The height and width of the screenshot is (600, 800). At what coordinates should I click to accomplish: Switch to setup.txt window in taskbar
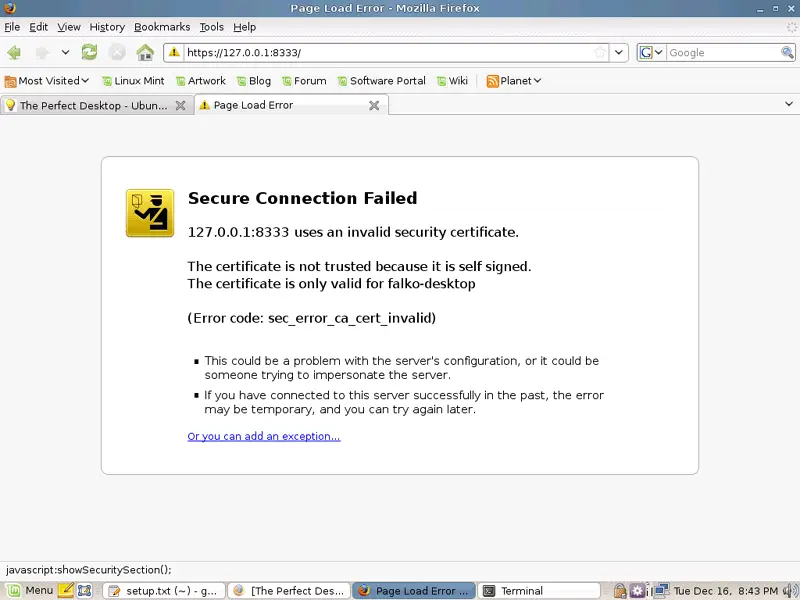pos(164,590)
